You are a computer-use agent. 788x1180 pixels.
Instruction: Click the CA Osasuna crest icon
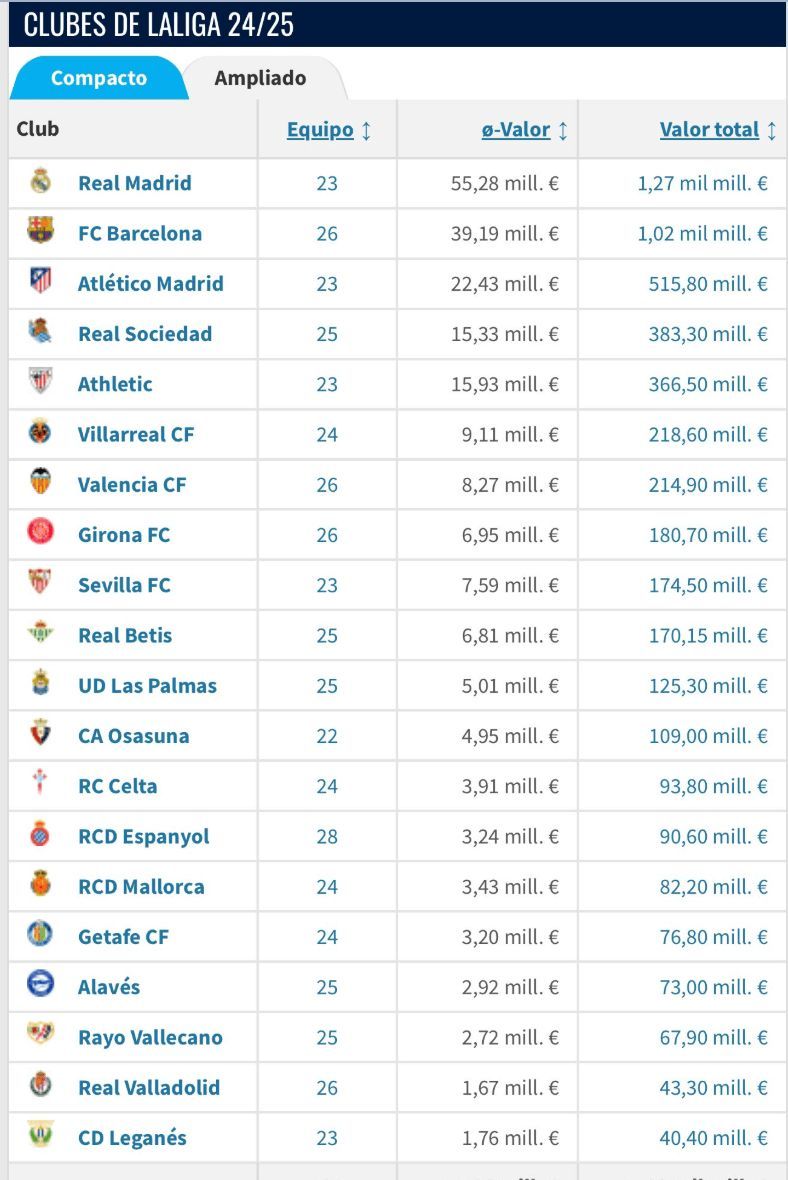(40, 735)
